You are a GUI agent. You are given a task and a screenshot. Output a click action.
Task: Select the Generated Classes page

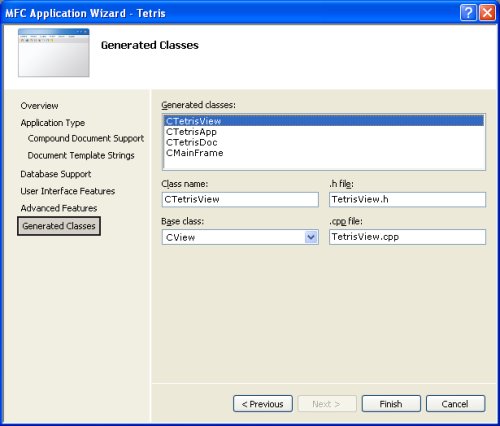pyautogui.click(x=59, y=226)
